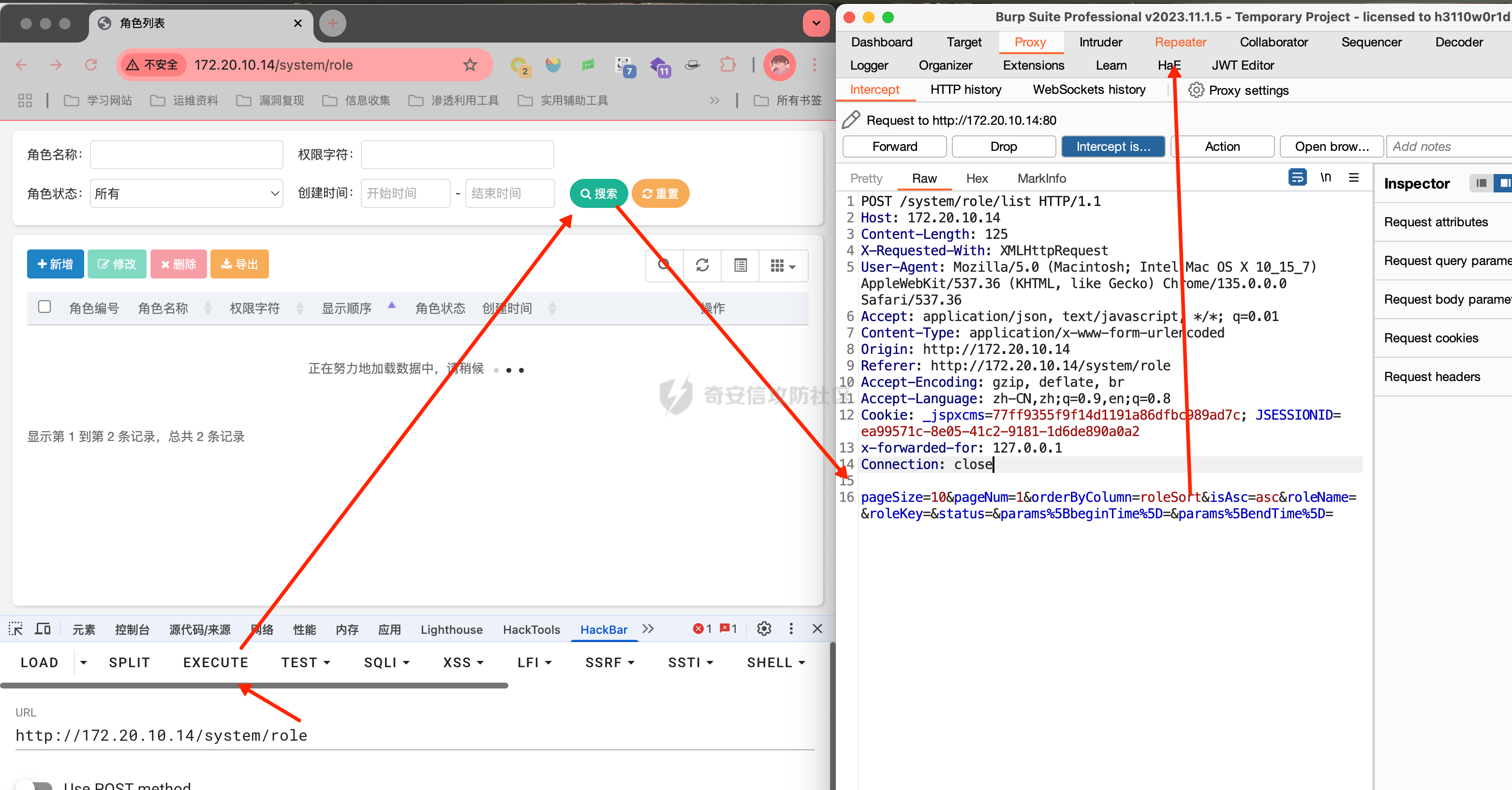Click the 角色名称 input field

tap(186, 154)
